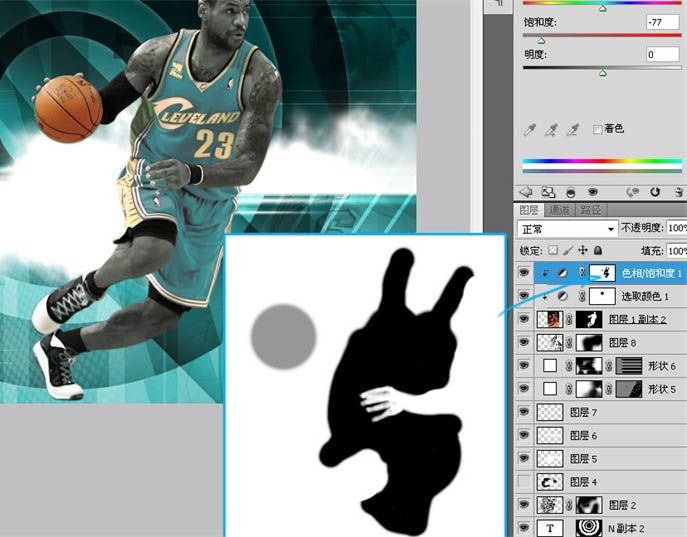
Task: Show the hidden 图层 4 layer
Action: click(x=524, y=482)
